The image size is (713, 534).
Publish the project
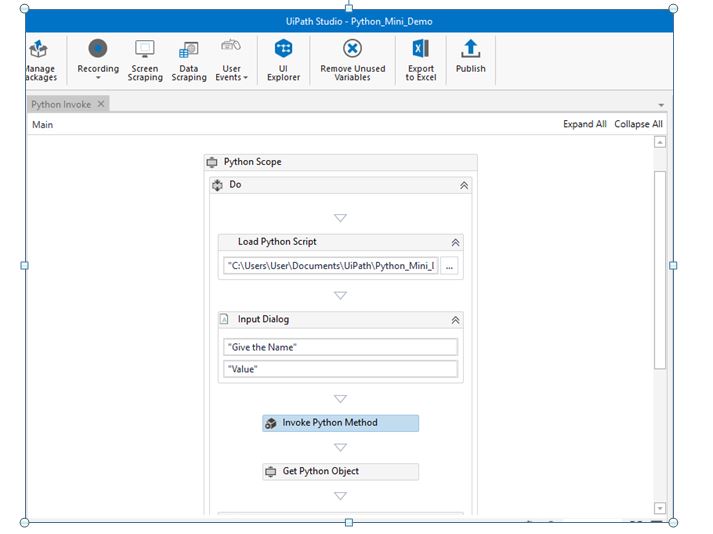470,56
